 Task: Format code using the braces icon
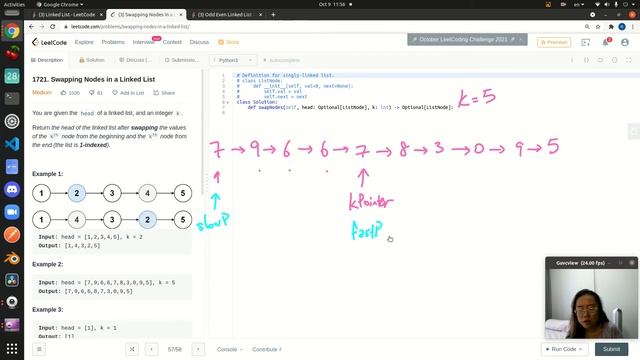point(586,60)
